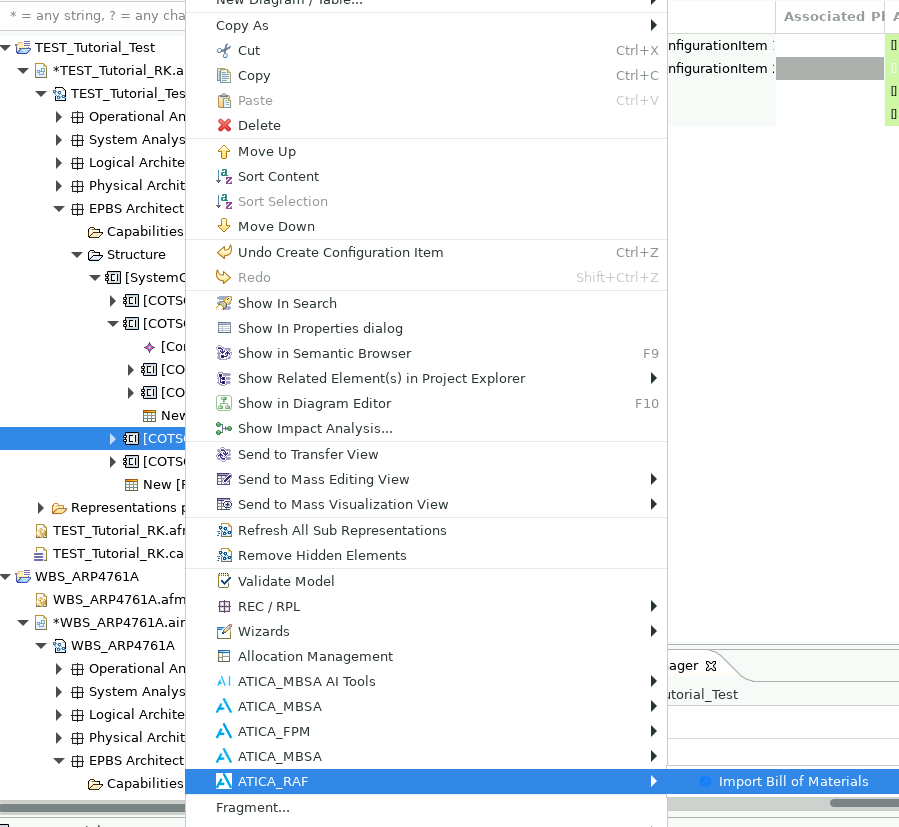Open the REC / RPL submenu arrow
Image resolution: width=899 pixels, height=827 pixels.
click(x=653, y=606)
